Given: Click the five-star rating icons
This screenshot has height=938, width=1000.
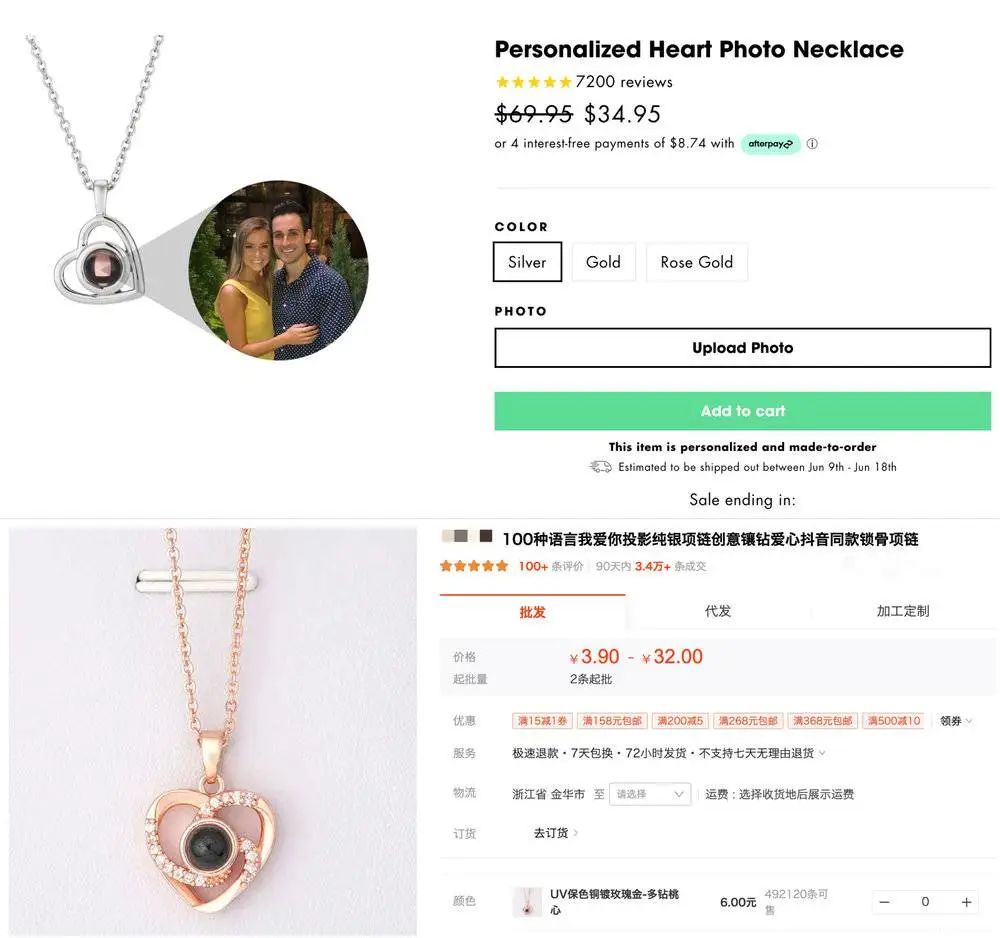Looking at the screenshot, I should (x=534, y=82).
